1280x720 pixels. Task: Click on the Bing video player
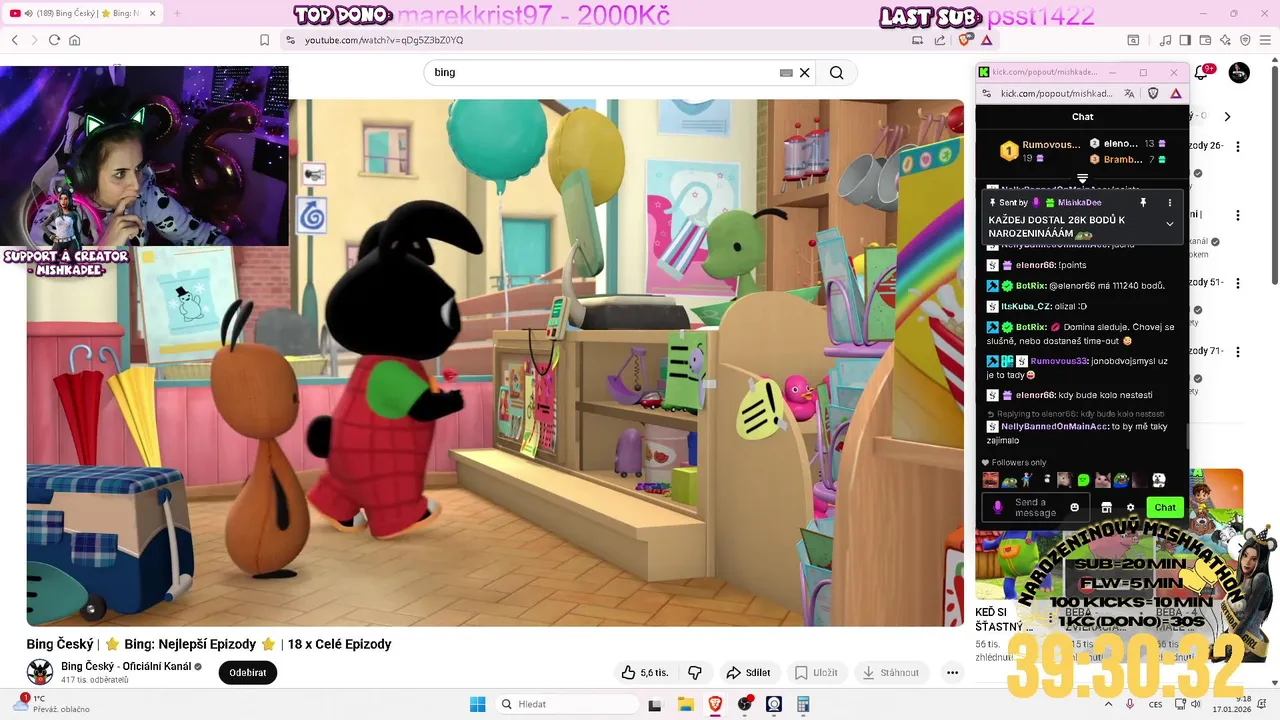click(495, 362)
